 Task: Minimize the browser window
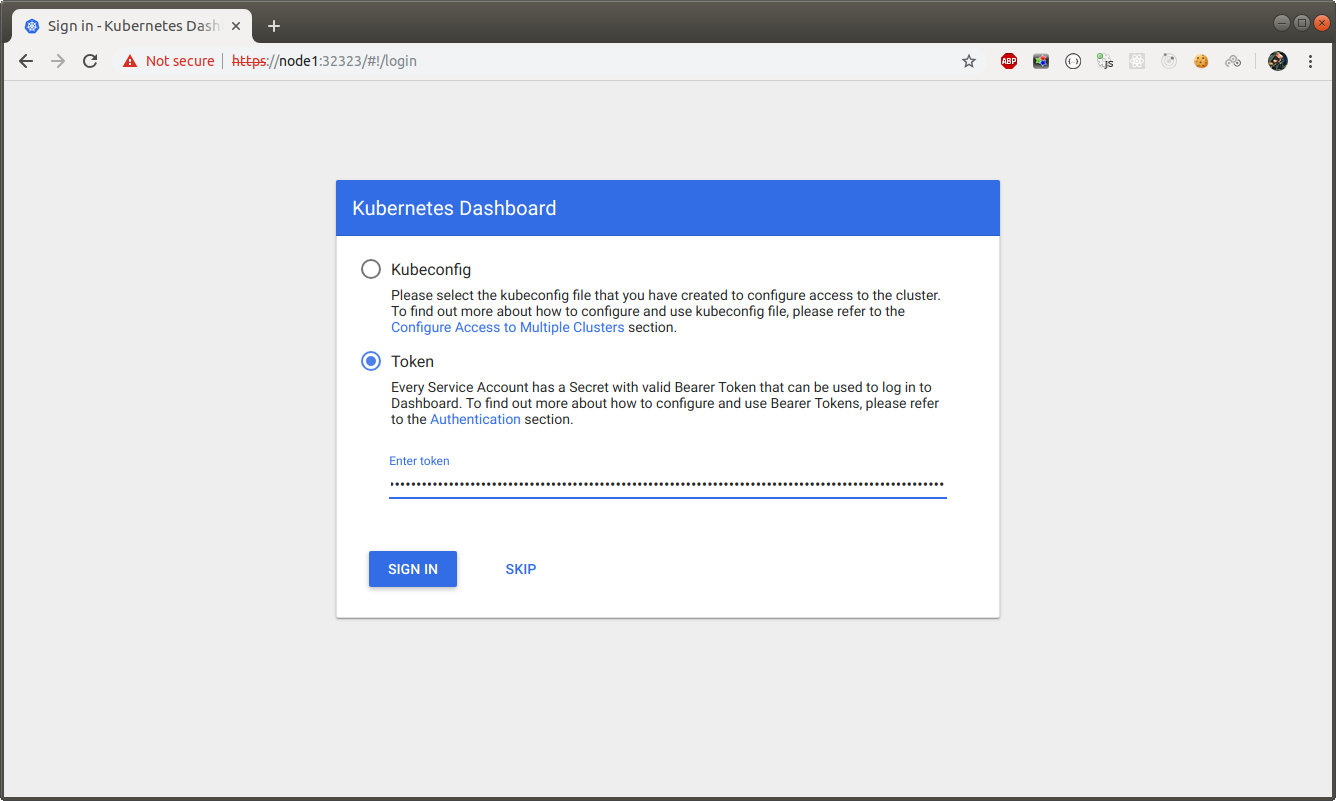[x=1282, y=22]
